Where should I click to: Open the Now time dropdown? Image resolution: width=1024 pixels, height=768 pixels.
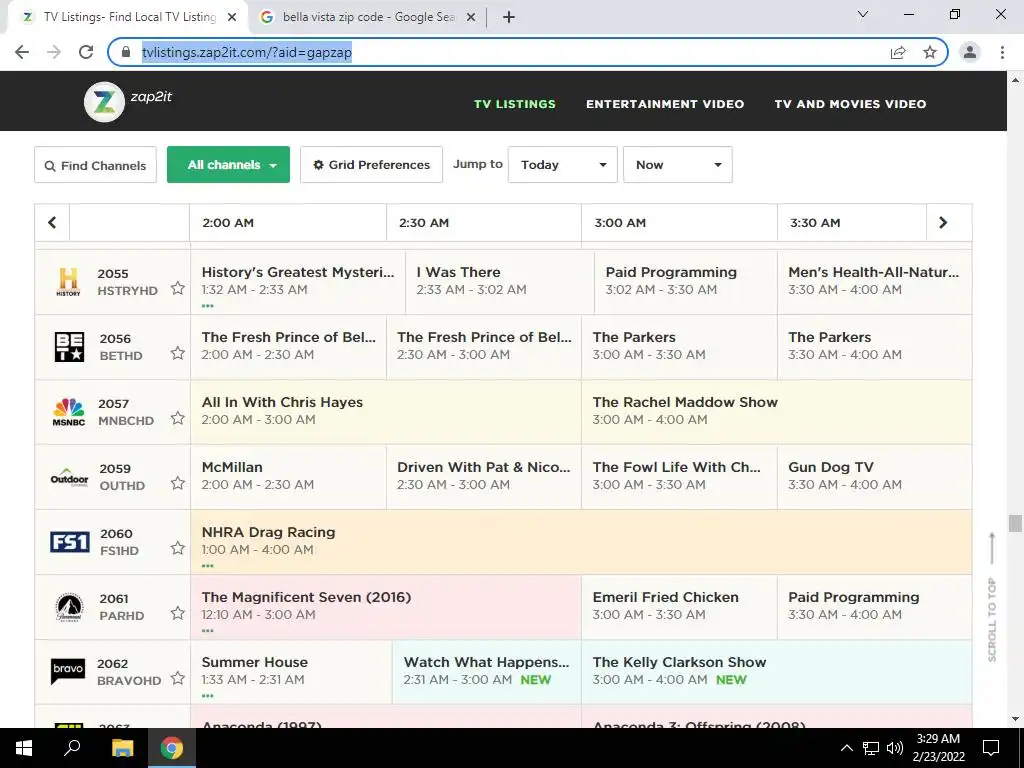(678, 165)
